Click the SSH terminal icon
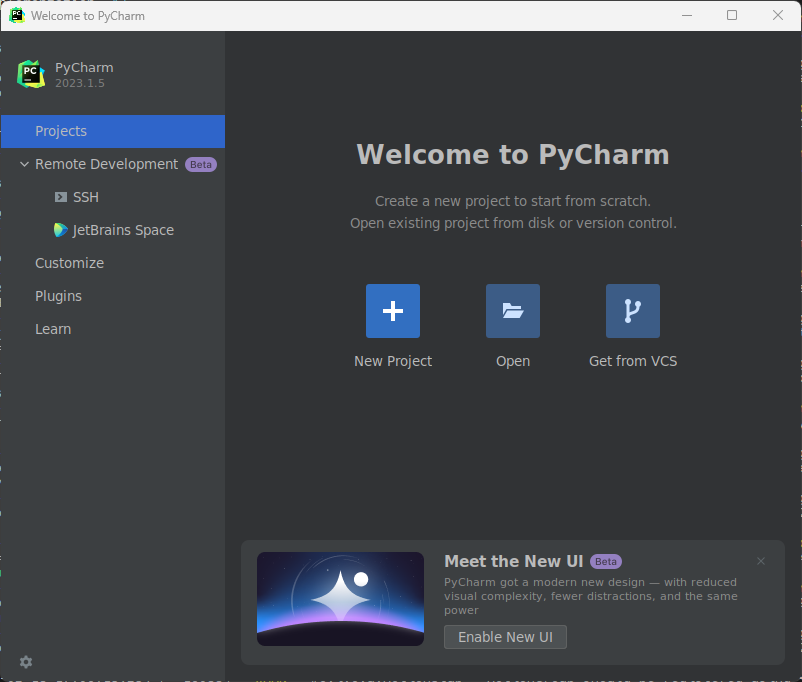The height and width of the screenshot is (682, 802). 61,197
